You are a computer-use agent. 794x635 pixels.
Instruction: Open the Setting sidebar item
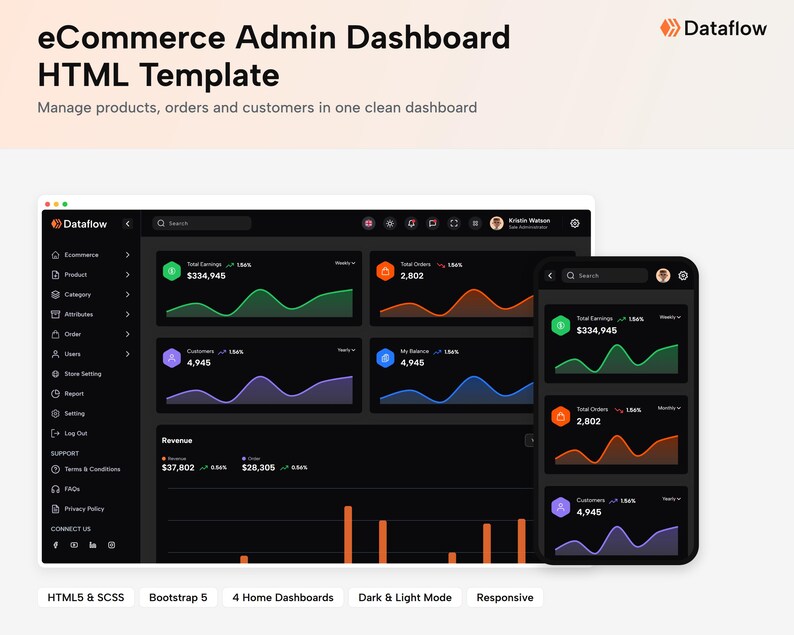point(68,413)
